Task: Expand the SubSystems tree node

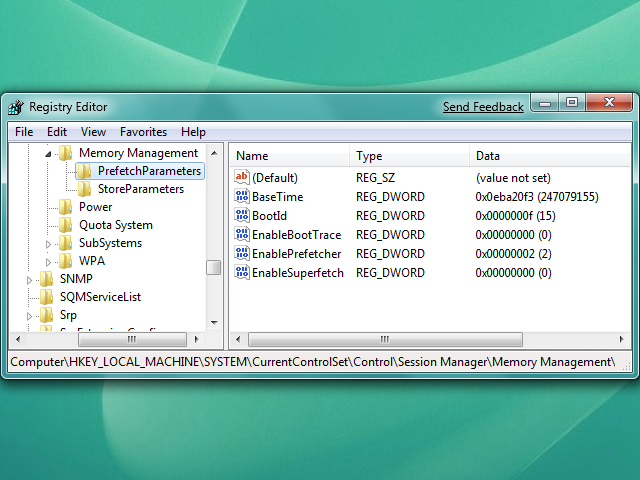Action: pyautogui.click(x=48, y=244)
